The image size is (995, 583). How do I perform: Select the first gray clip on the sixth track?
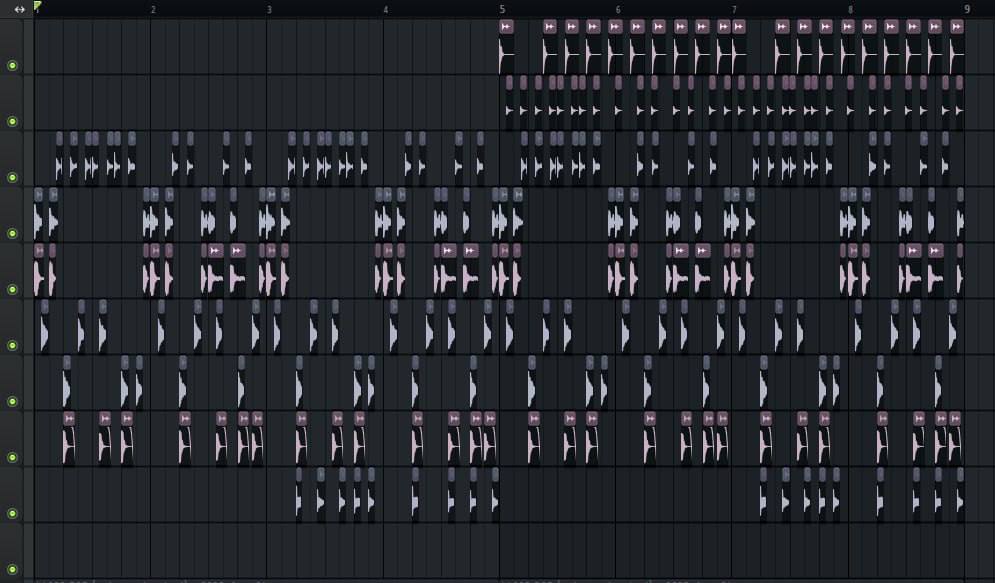[44, 327]
